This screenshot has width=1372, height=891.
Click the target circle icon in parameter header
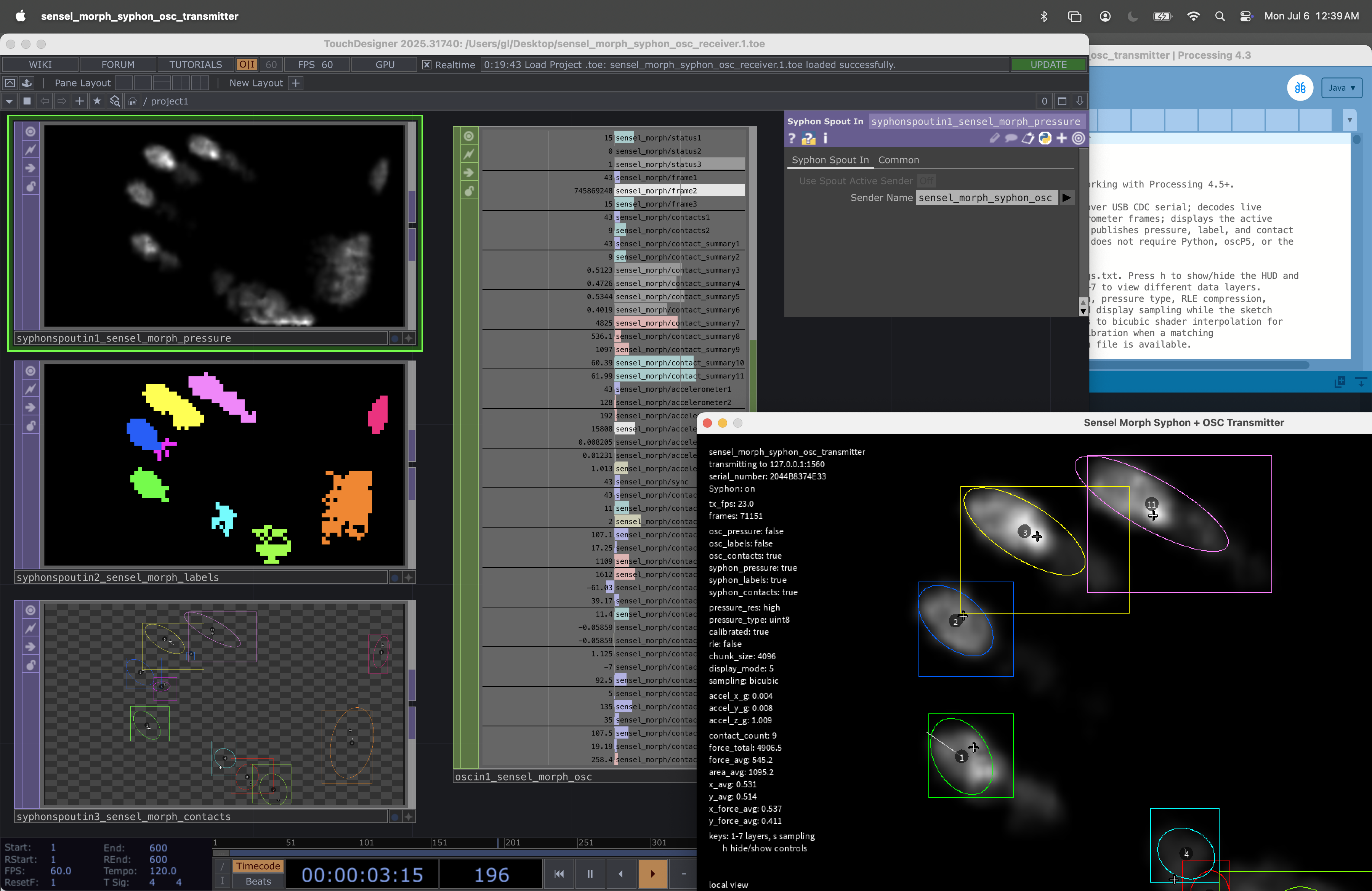[x=1078, y=138]
